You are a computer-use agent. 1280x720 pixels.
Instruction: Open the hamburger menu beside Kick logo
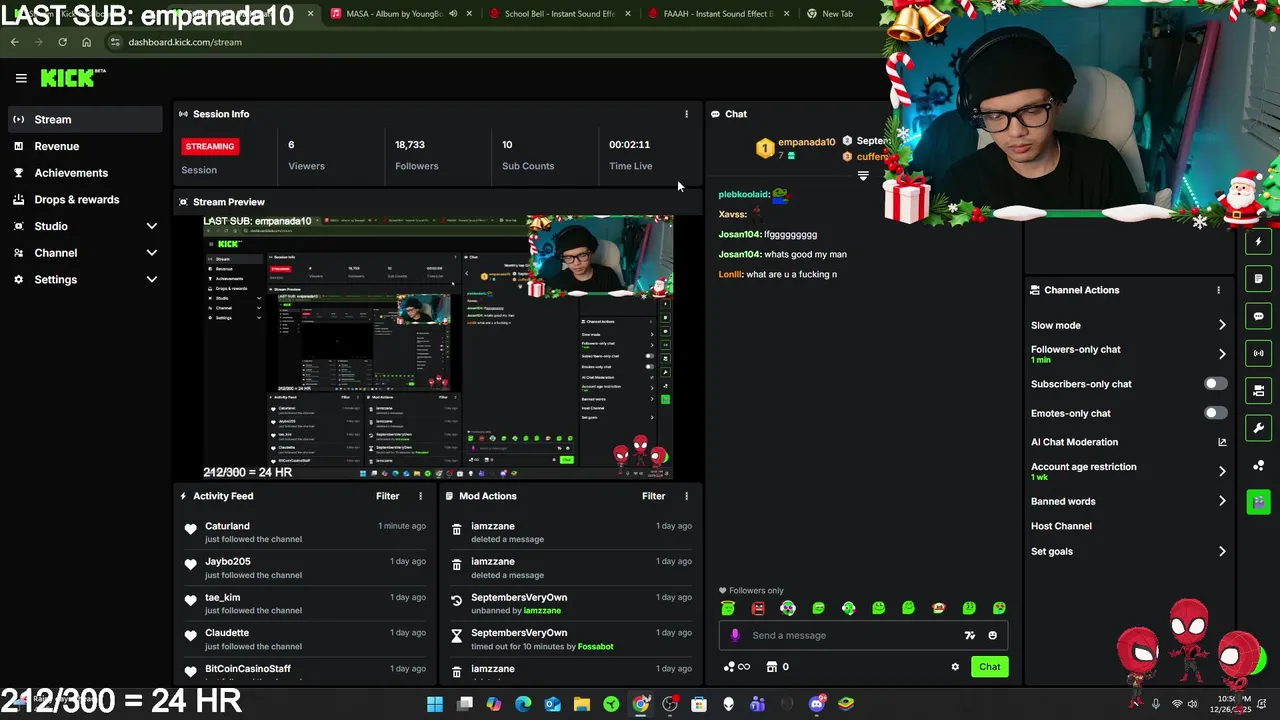point(21,78)
